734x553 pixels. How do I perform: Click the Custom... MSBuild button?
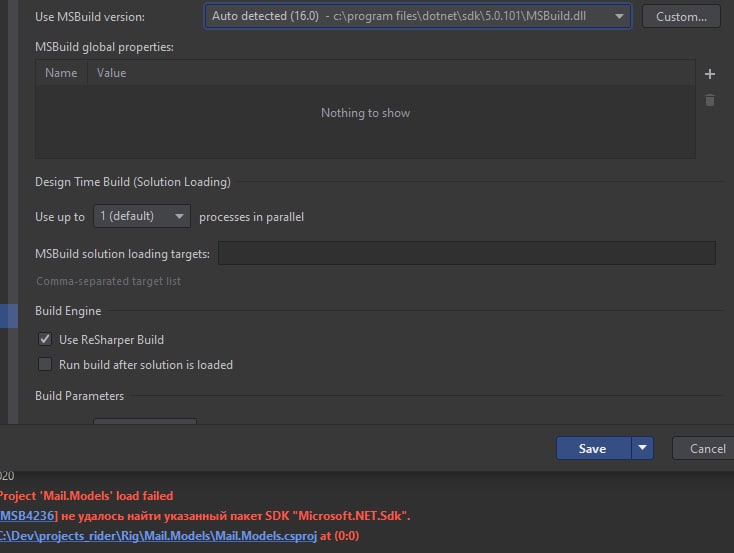[x=681, y=17]
